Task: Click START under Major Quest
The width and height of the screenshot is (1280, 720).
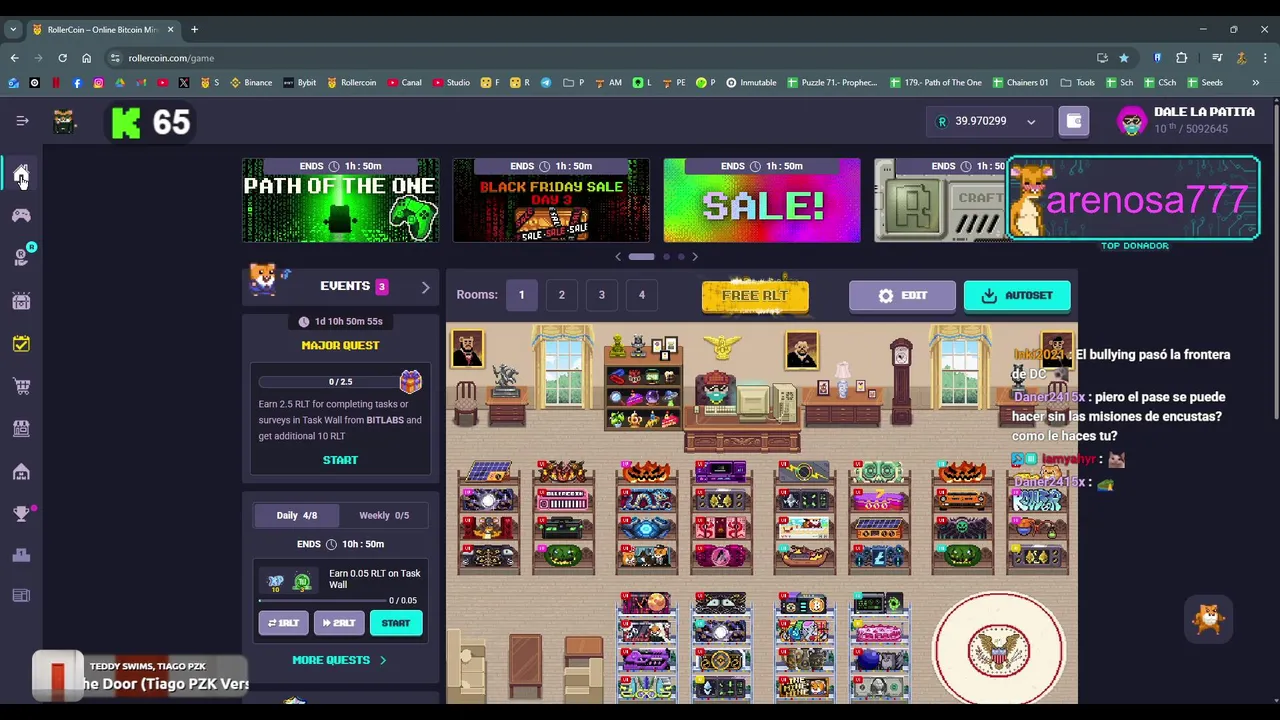Action: 340,460
